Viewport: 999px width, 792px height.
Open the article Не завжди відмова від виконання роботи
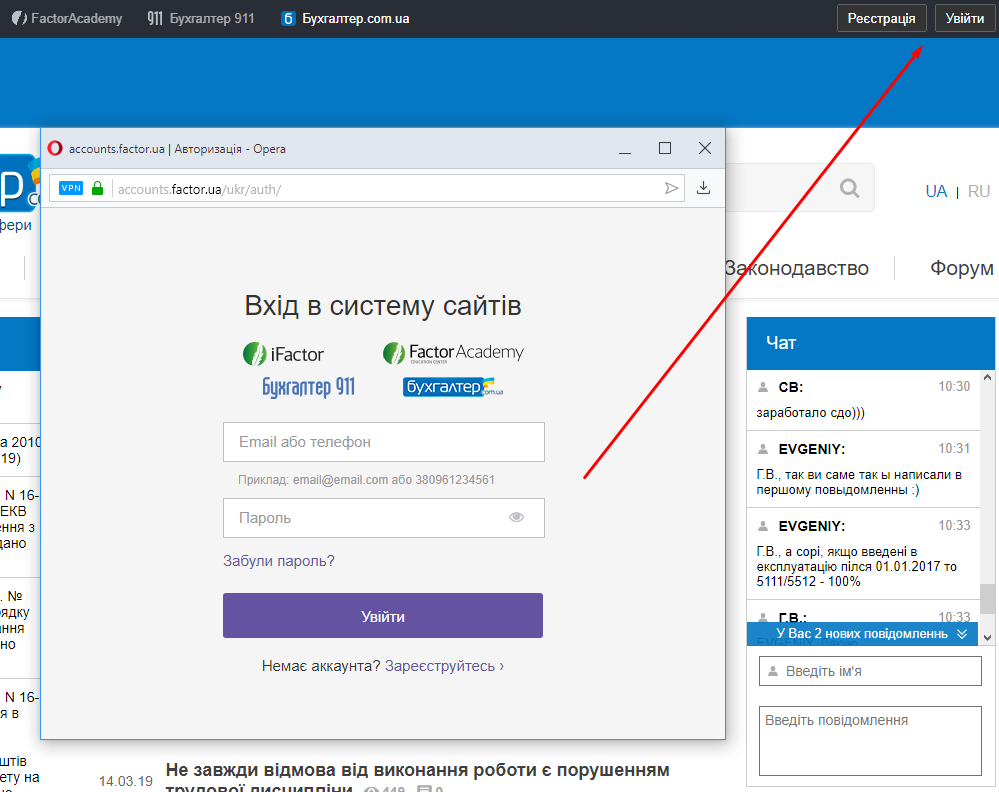[417, 779]
